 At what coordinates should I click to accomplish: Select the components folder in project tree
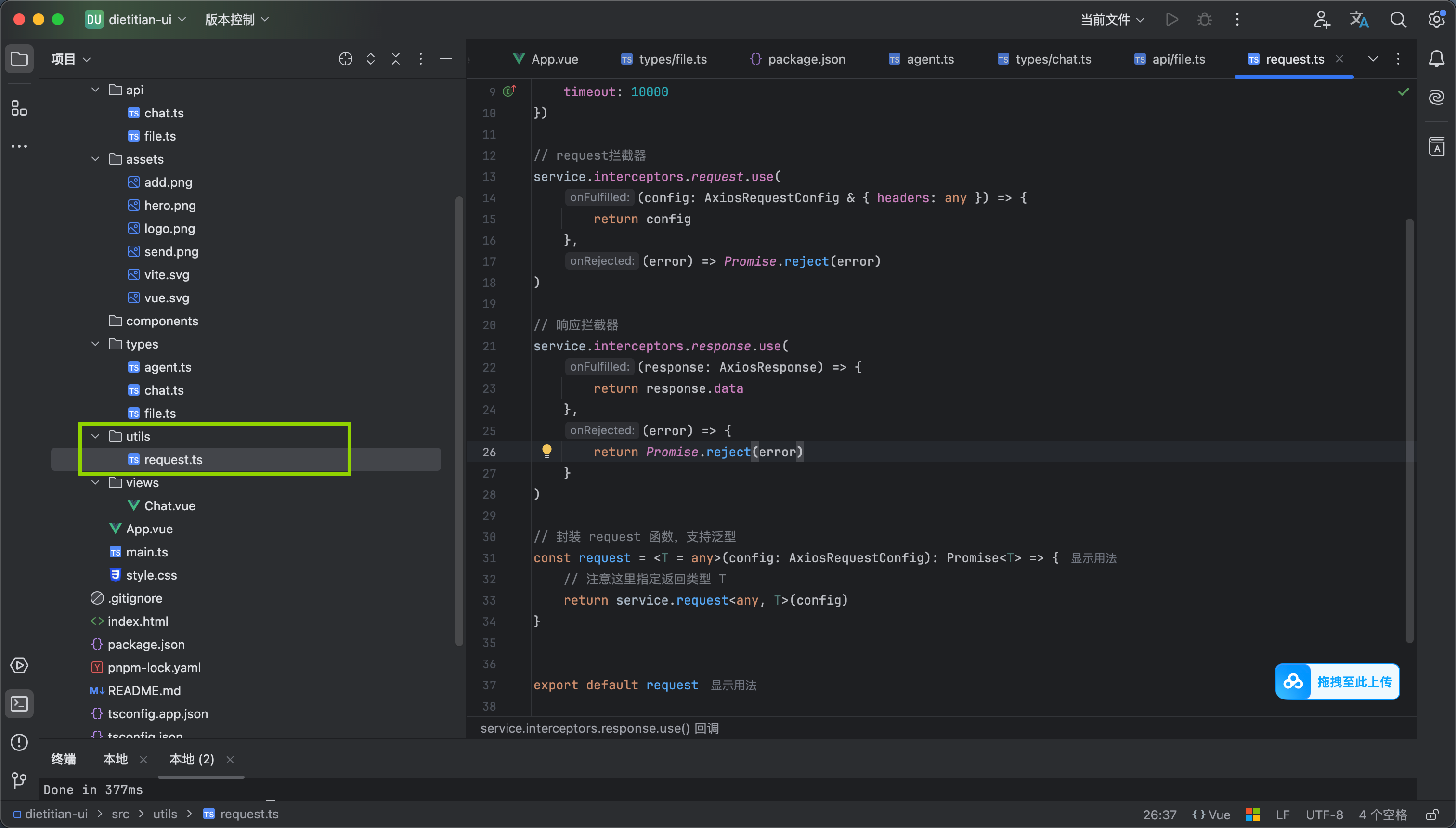(162, 321)
